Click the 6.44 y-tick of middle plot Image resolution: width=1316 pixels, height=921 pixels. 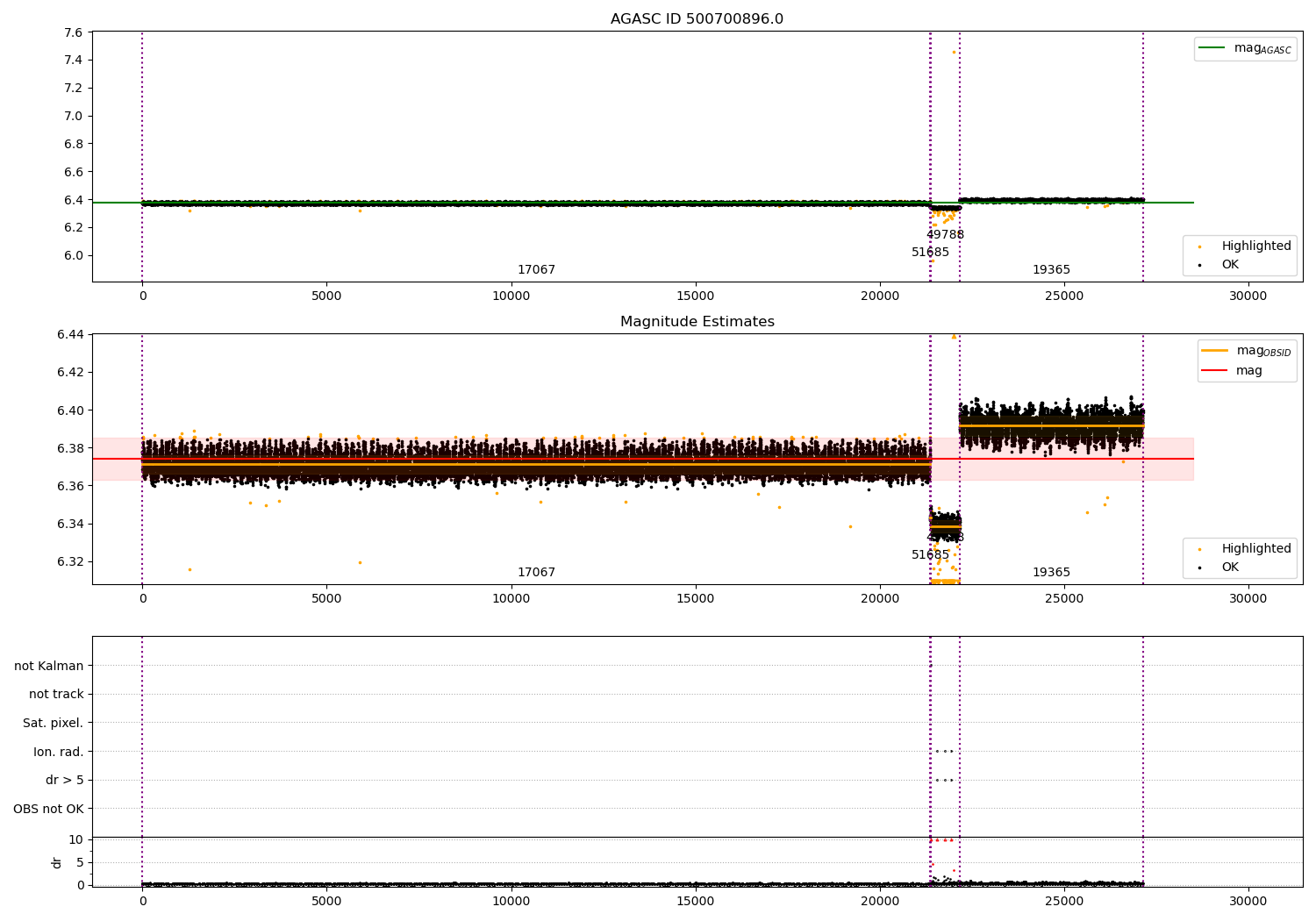point(70,334)
